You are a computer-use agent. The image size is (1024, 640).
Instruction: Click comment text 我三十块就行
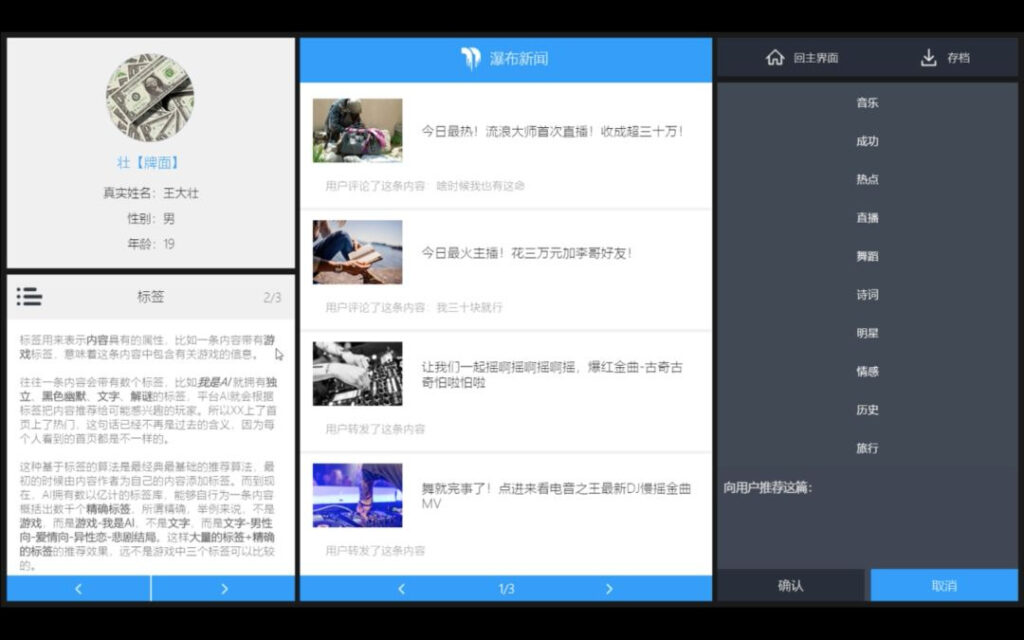click(x=470, y=308)
